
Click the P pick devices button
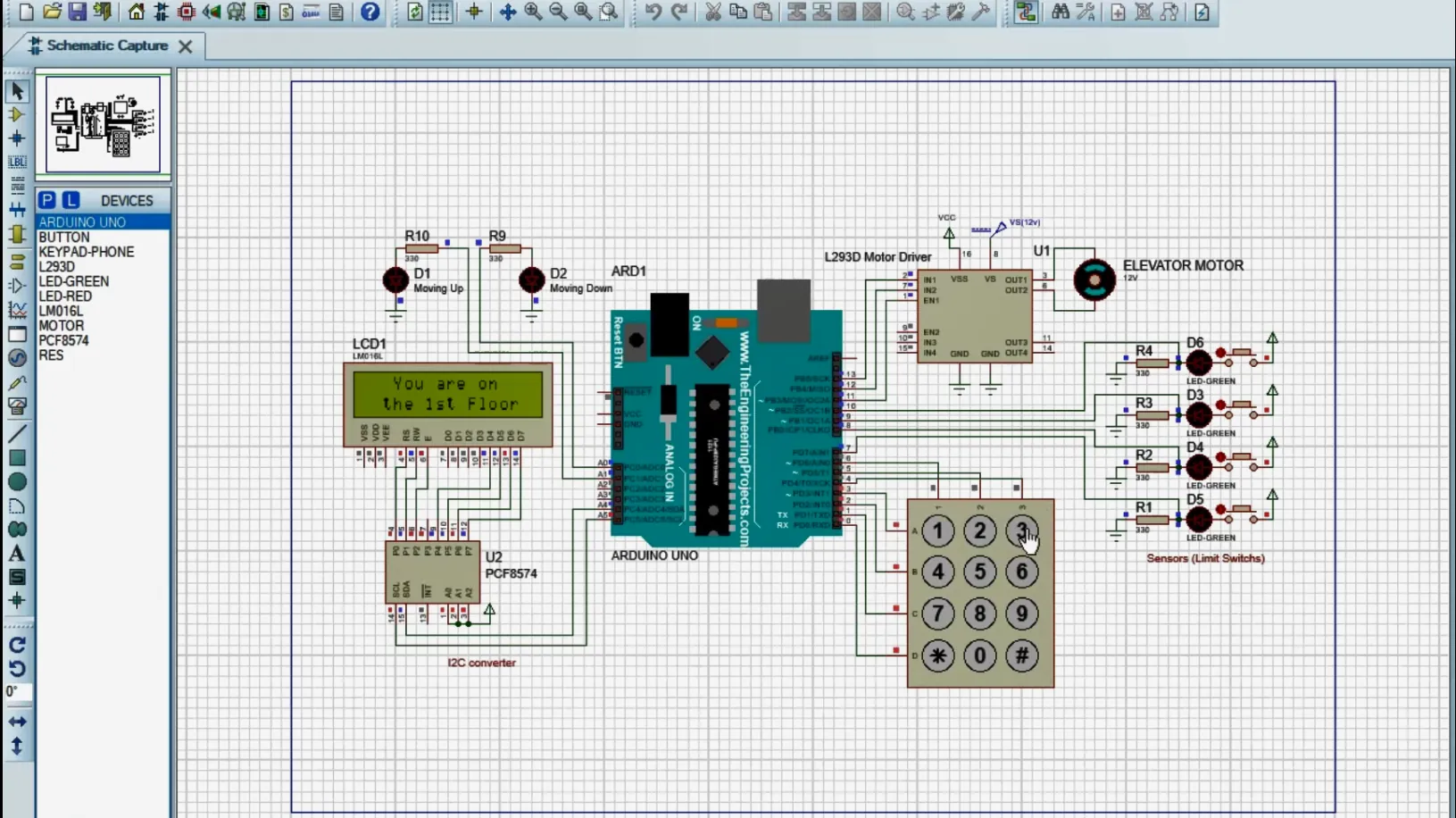[x=47, y=200]
